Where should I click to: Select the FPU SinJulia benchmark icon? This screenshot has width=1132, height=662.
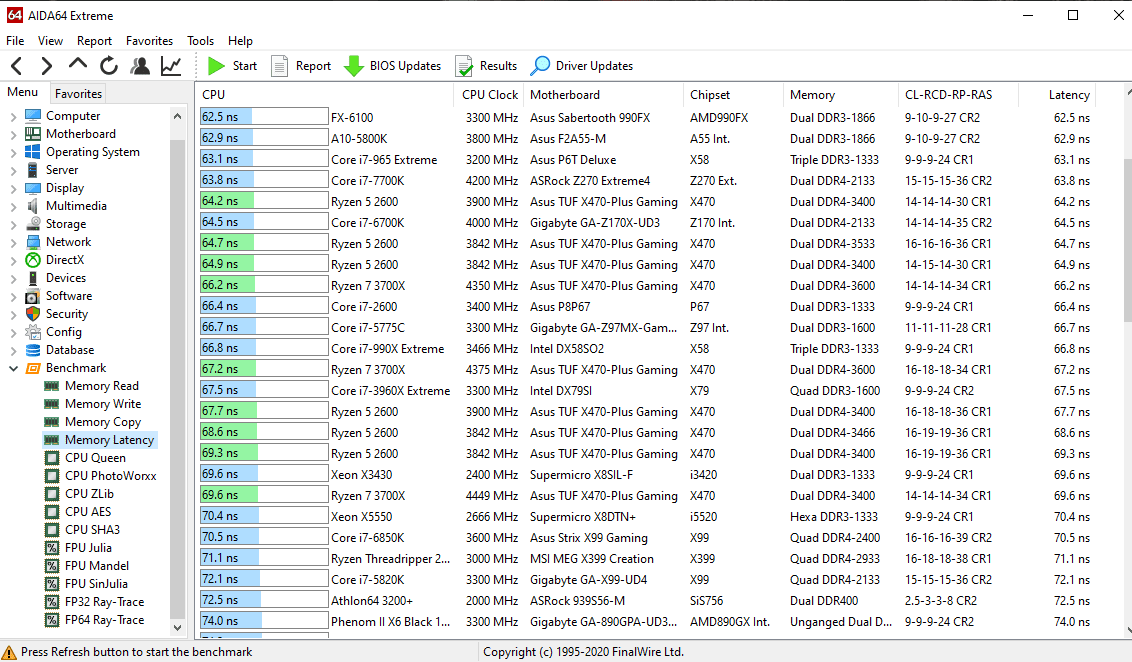tap(51, 584)
